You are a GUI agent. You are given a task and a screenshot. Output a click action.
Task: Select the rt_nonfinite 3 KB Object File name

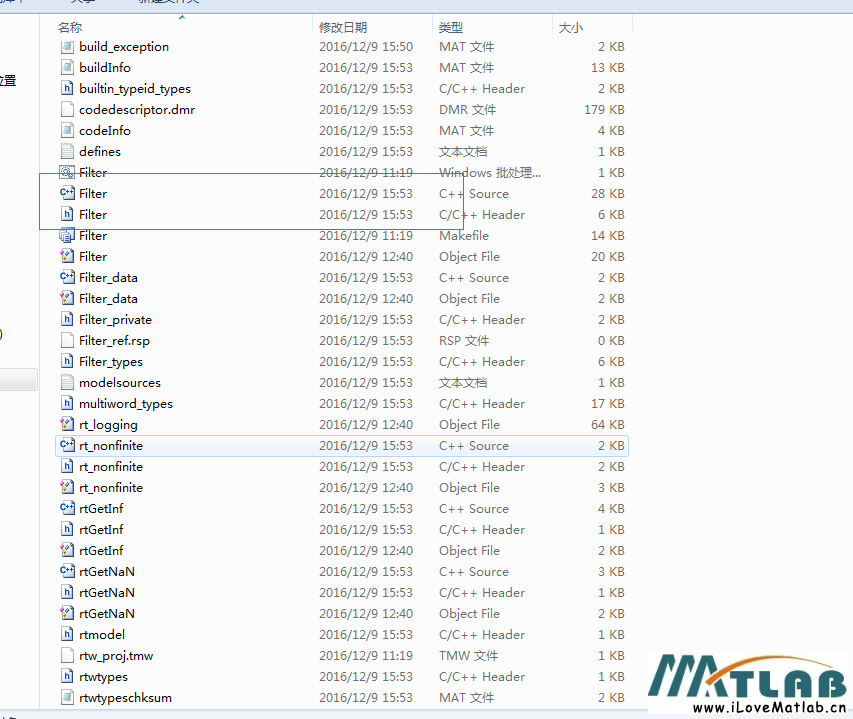(x=111, y=488)
